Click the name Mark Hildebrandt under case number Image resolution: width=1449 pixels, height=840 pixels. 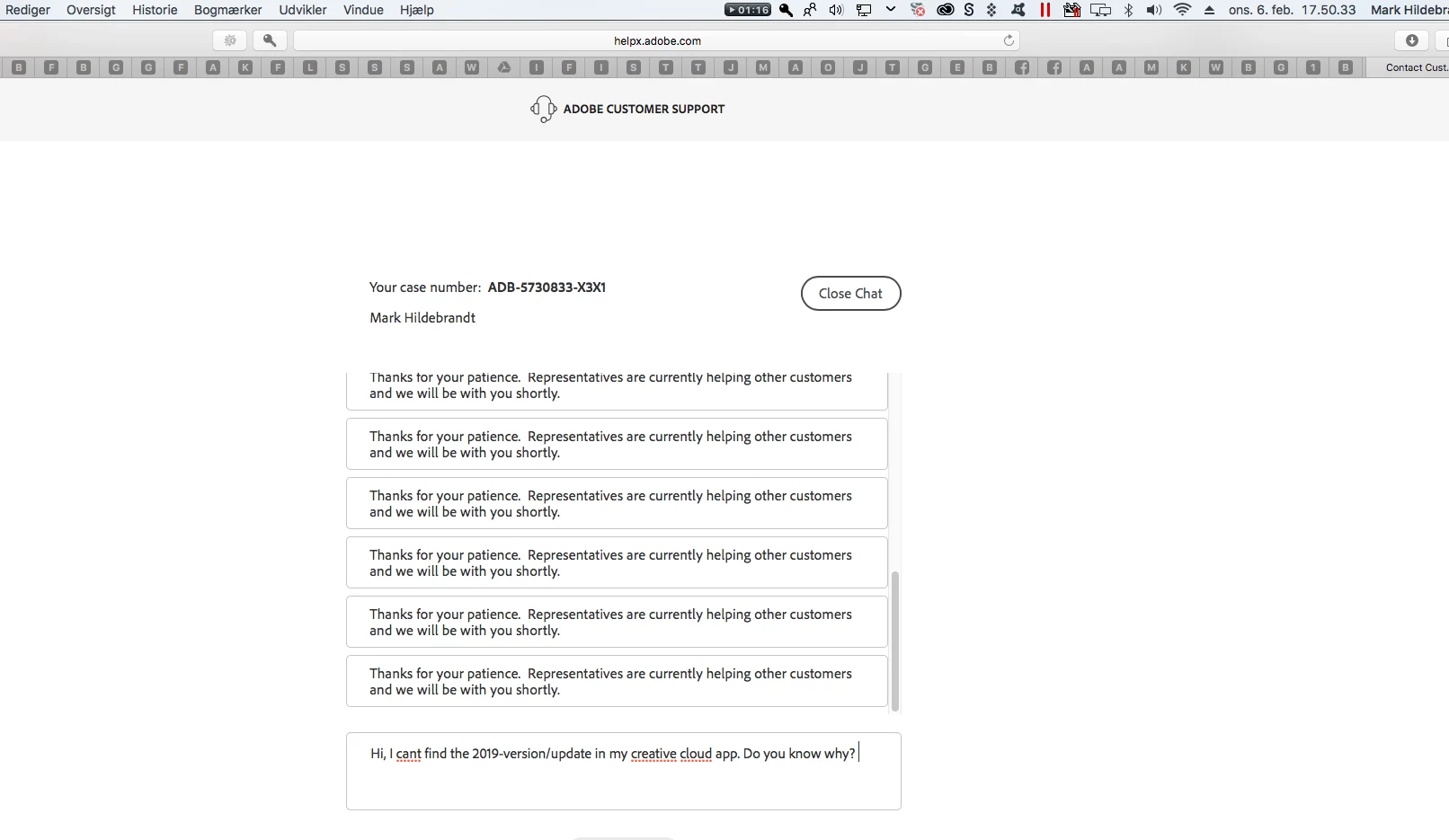422,318
